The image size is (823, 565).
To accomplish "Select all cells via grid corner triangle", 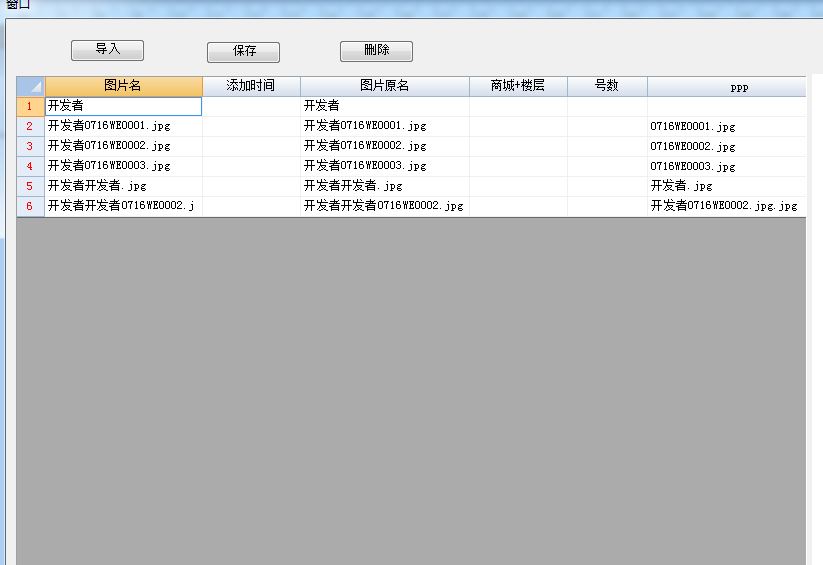I will point(30,86).
